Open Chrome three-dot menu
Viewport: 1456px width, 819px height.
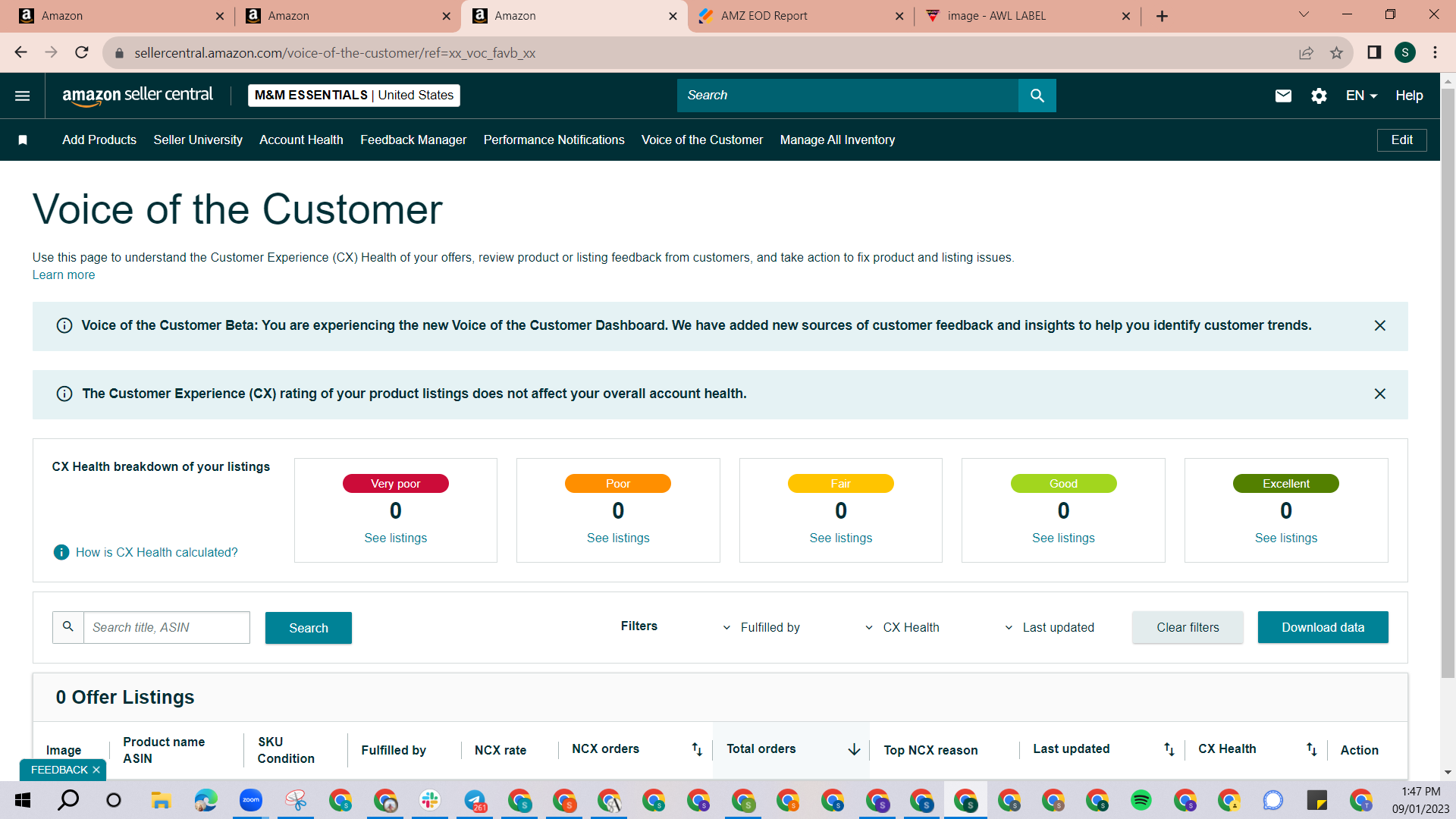pyautogui.click(x=1435, y=52)
